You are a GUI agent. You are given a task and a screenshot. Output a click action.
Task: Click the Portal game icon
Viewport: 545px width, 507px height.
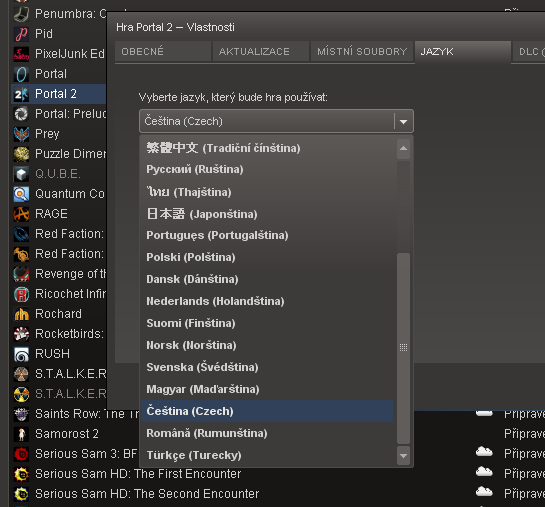[x=21, y=74]
